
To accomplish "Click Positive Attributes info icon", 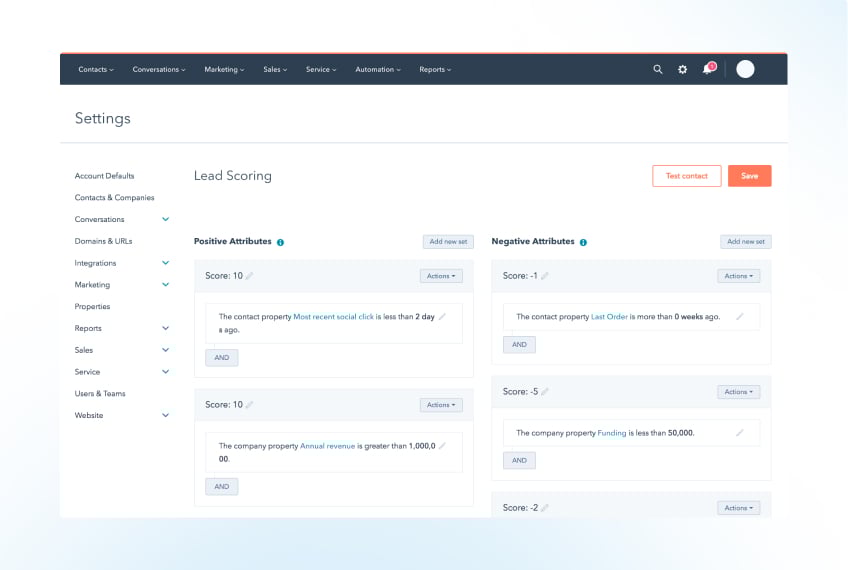I will point(280,242).
